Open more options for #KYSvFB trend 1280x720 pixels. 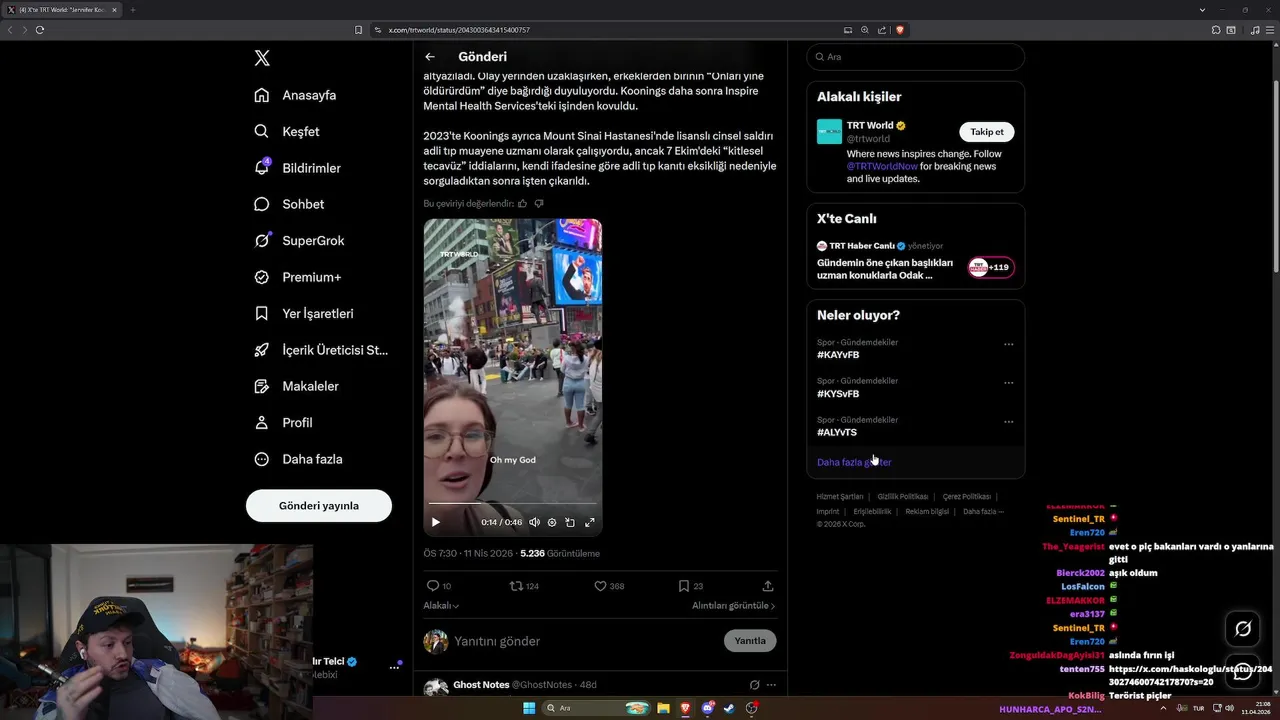tap(1009, 383)
